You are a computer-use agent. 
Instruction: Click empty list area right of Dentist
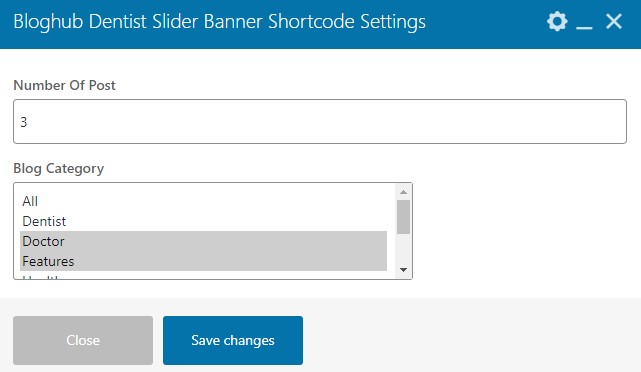click(x=229, y=221)
